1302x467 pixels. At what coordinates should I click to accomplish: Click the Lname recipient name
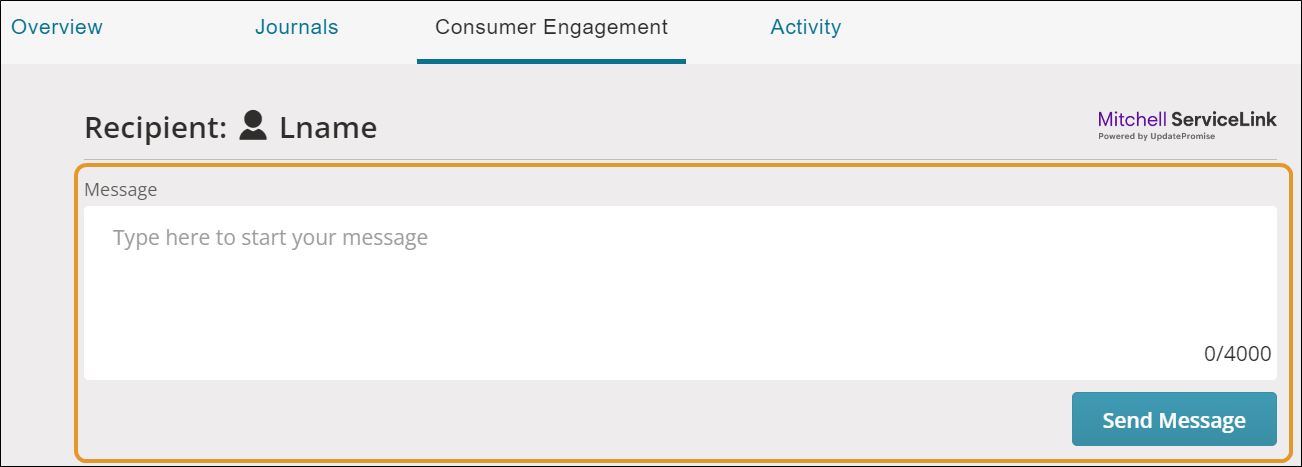(328, 128)
